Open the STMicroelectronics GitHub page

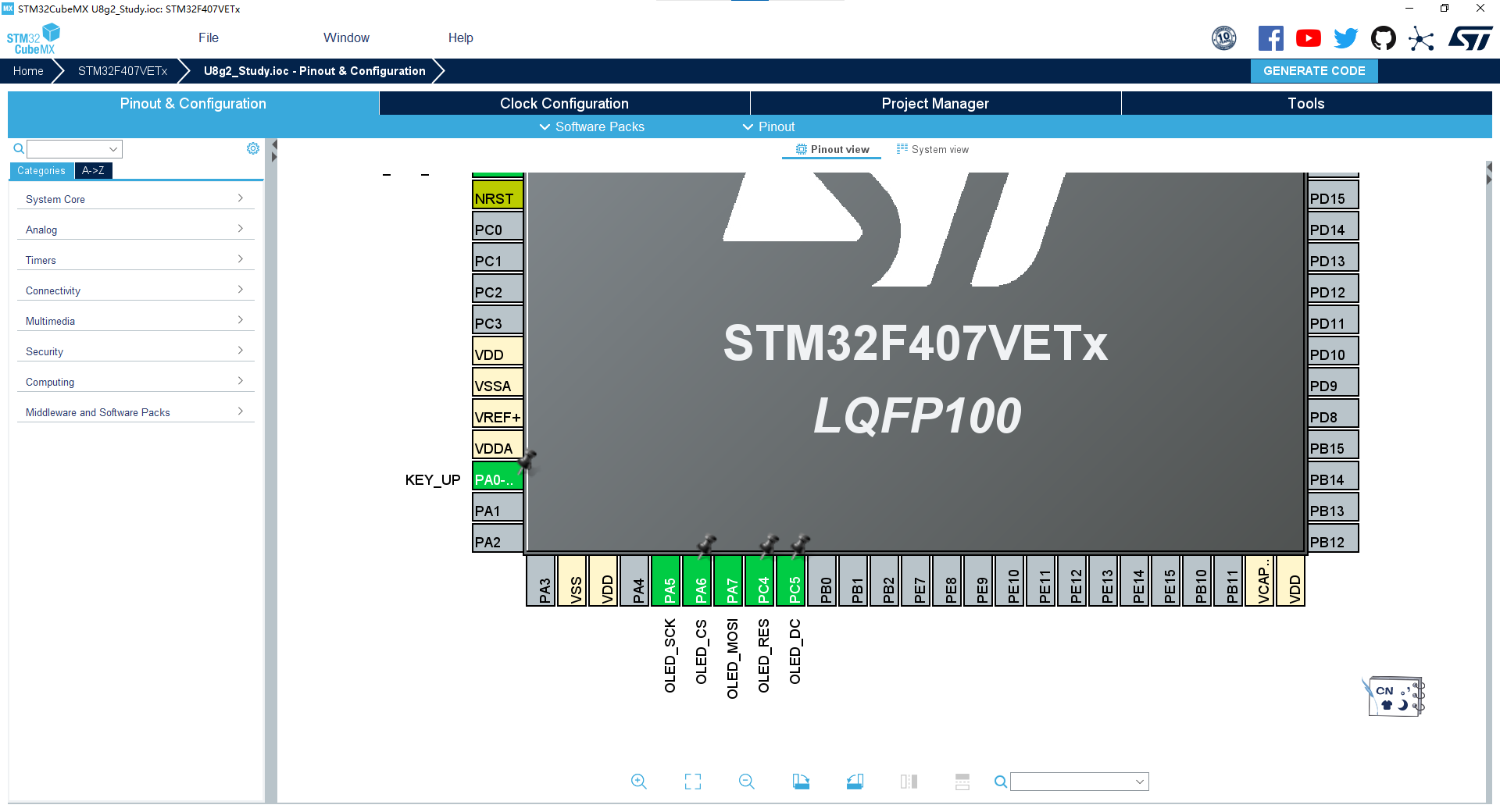point(1384,37)
